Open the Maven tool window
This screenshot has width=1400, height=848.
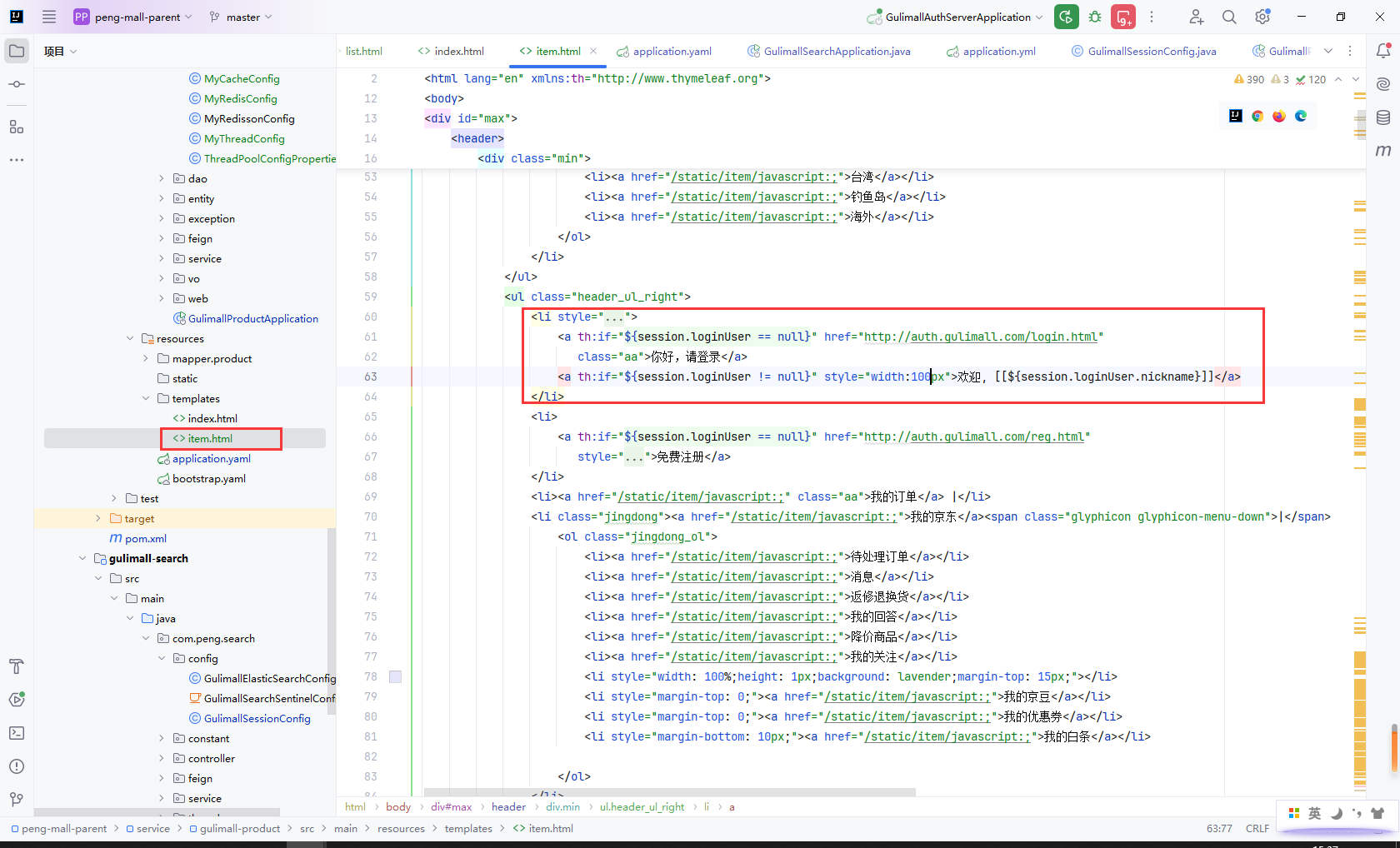click(x=1383, y=150)
